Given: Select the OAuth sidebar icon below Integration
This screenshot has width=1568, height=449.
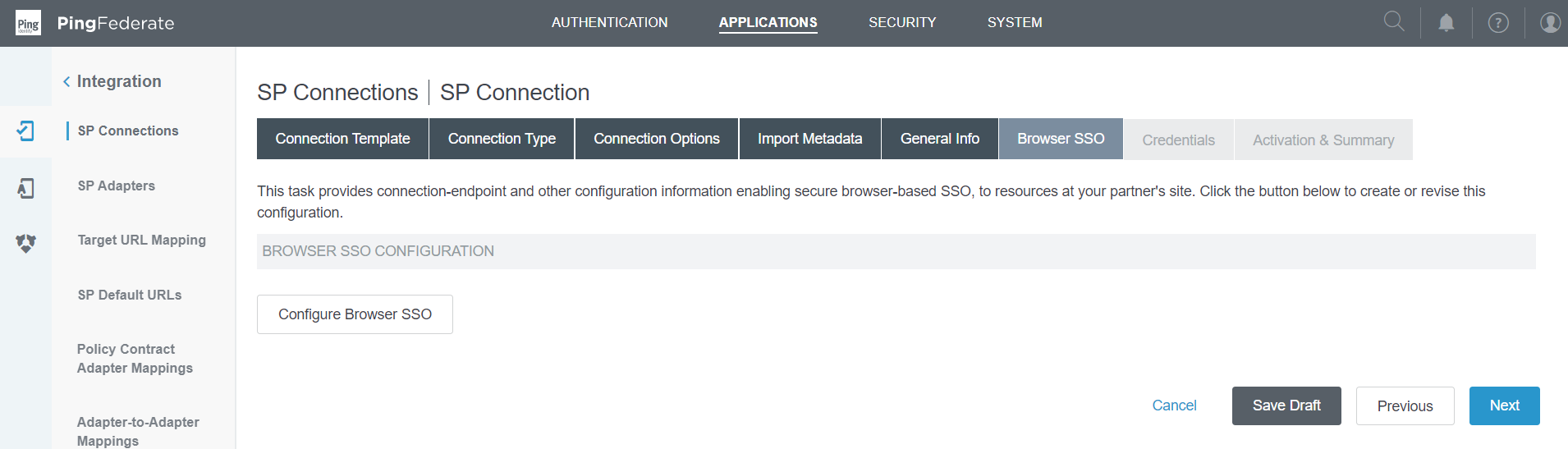Looking at the screenshot, I should (x=25, y=188).
